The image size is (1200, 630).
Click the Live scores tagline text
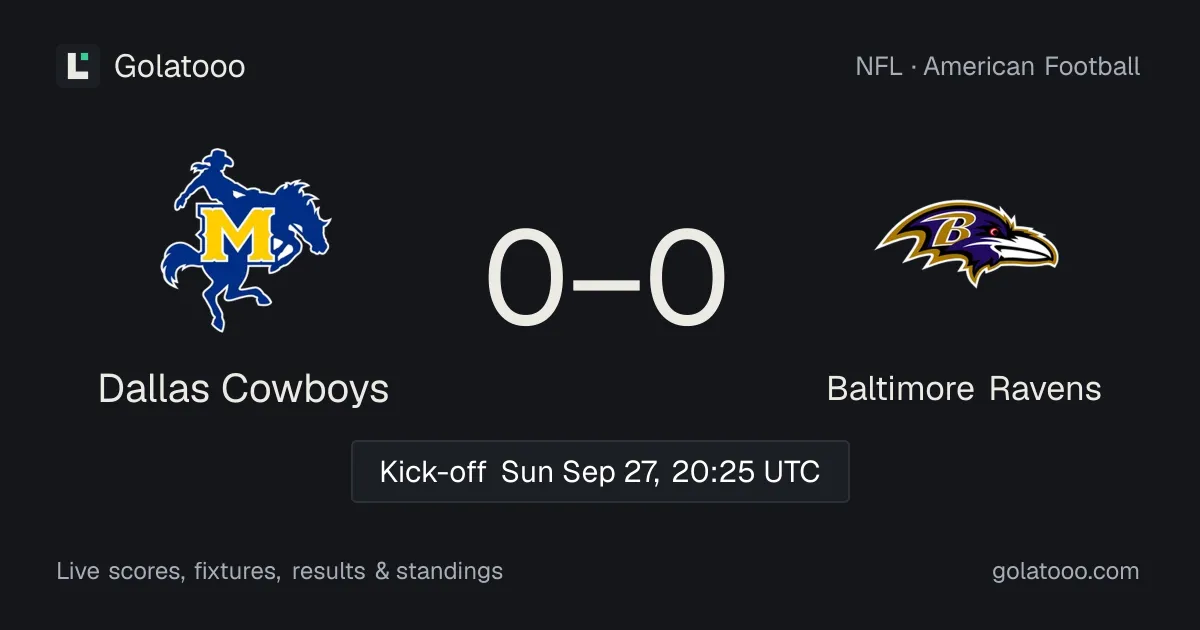click(280, 571)
